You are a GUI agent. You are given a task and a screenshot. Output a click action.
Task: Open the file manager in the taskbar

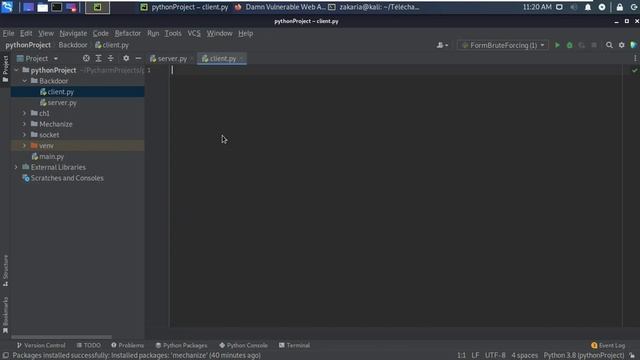coord(42,7)
